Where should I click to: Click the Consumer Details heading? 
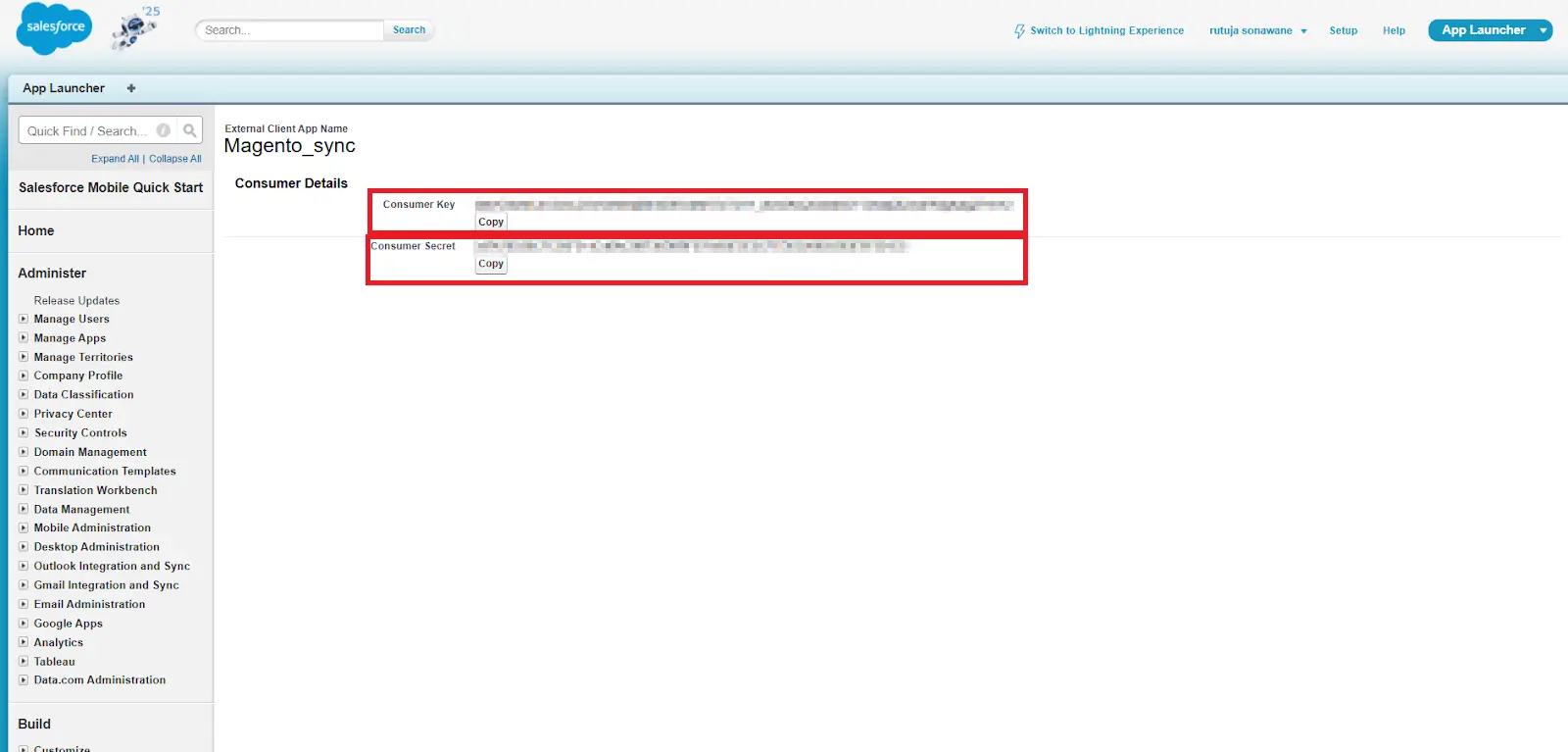pyautogui.click(x=291, y=183)
